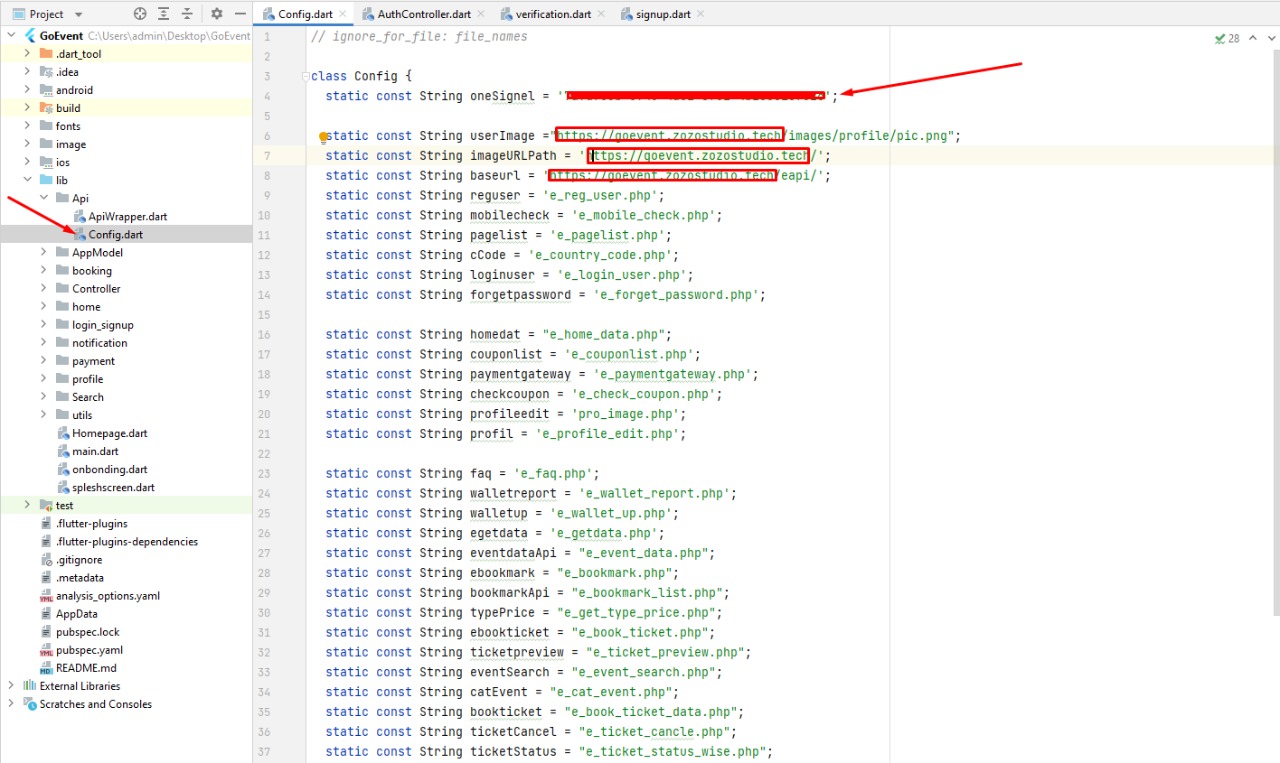
Task: Switch to the signup.dart tab
Action: 656,14
